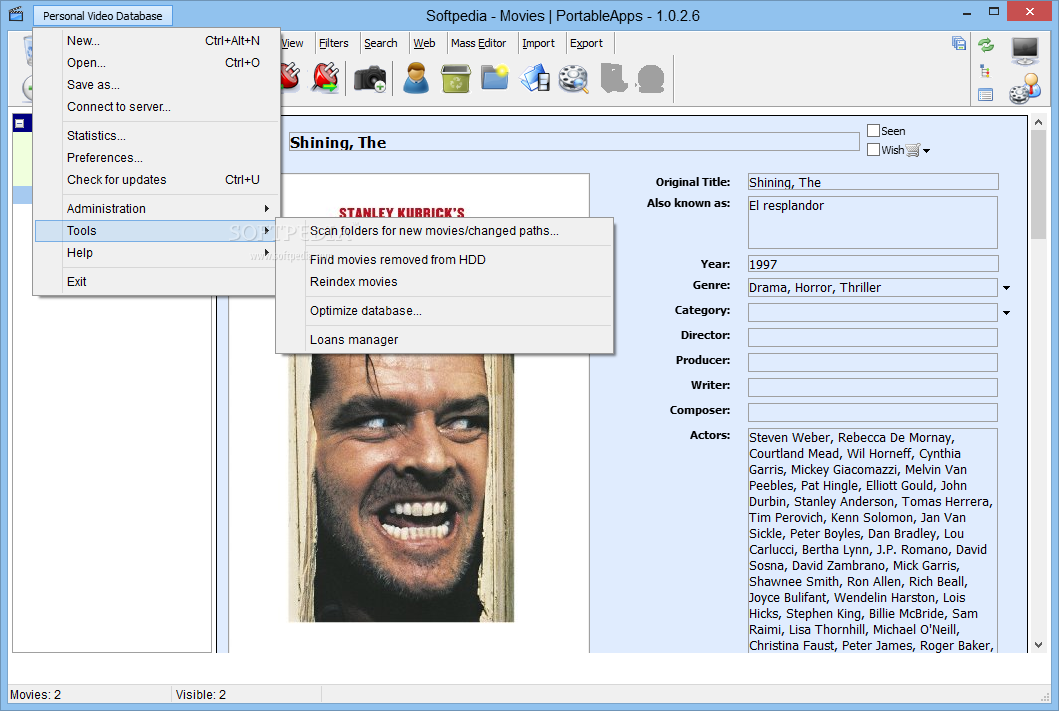Select Scan folders for new movies/changed paths
1059x711 pixels.
pos(444,231)
